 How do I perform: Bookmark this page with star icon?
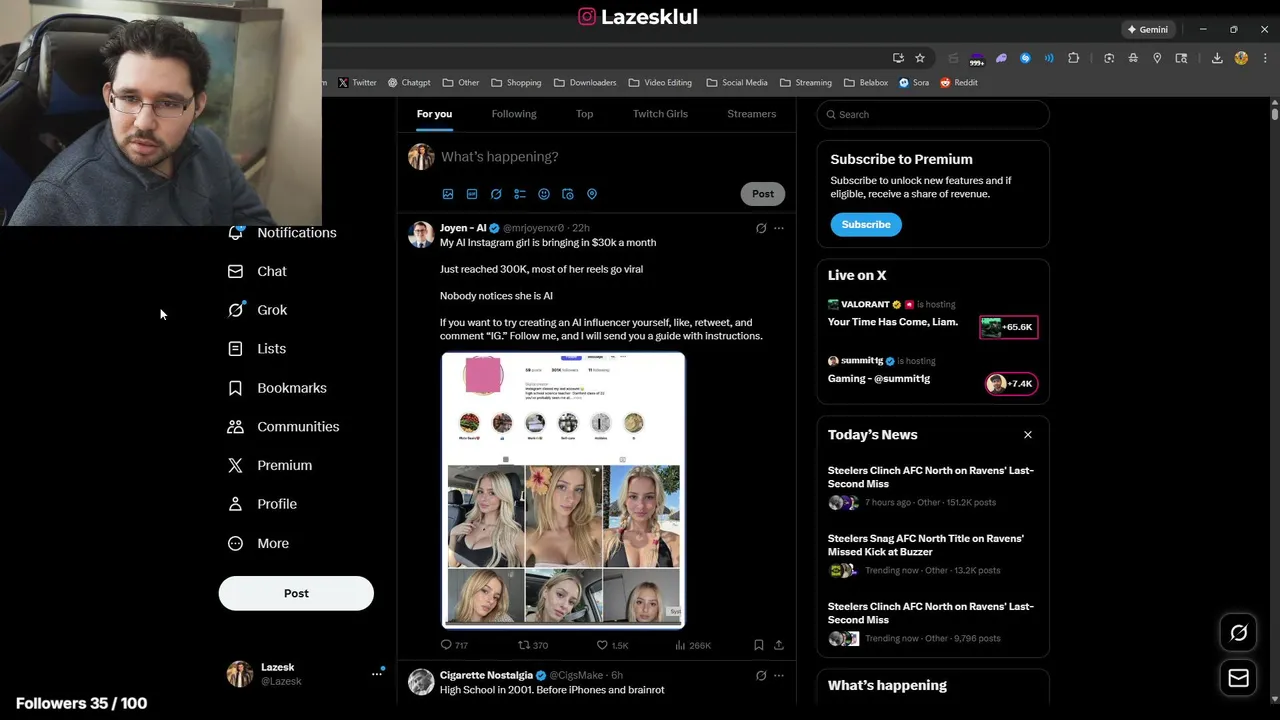pyautogui.click(x=920, y=58)
